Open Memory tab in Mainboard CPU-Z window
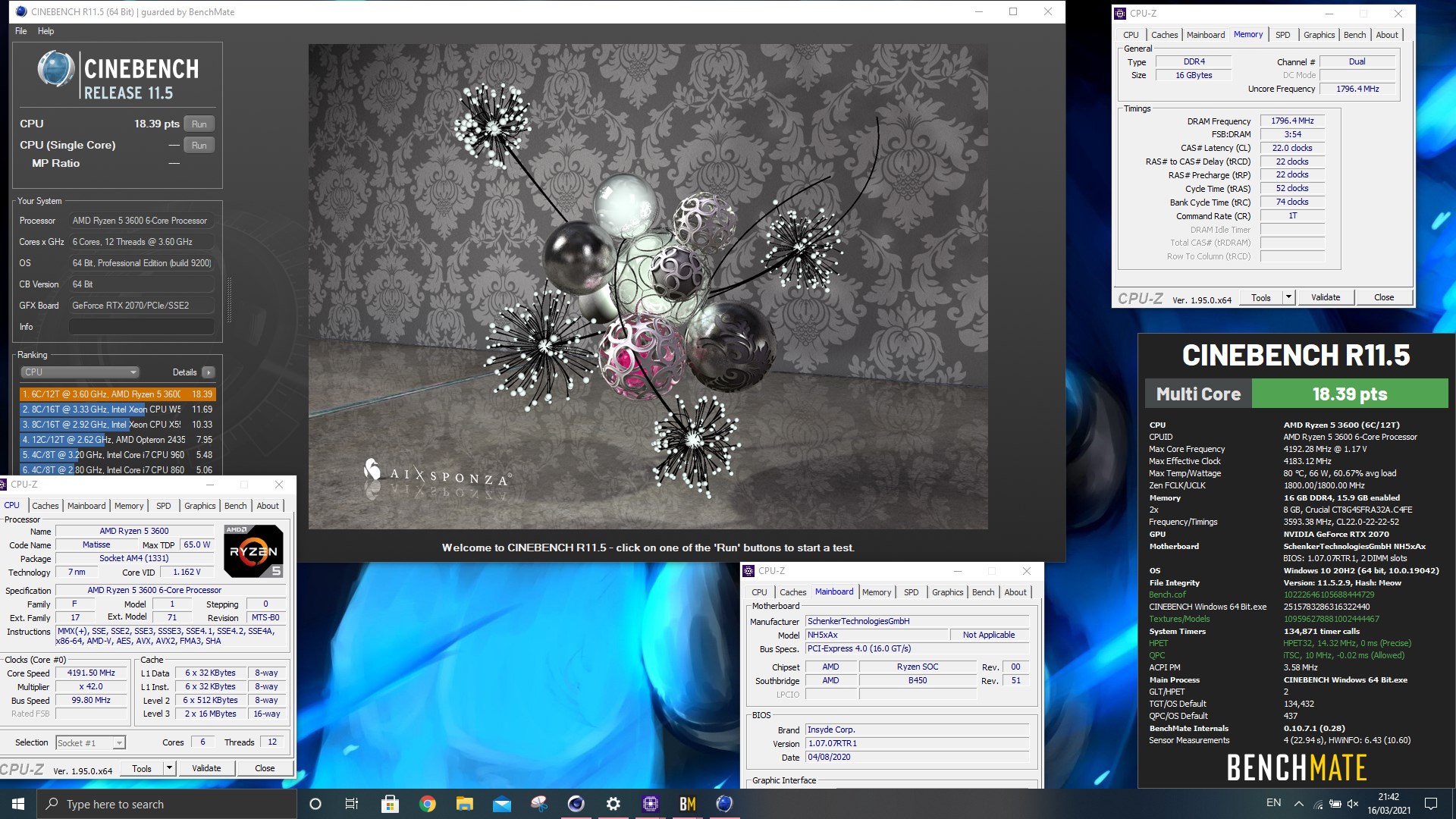This screenshot has height=819, width=1456. pyautogui.click(x=877, y=592)
